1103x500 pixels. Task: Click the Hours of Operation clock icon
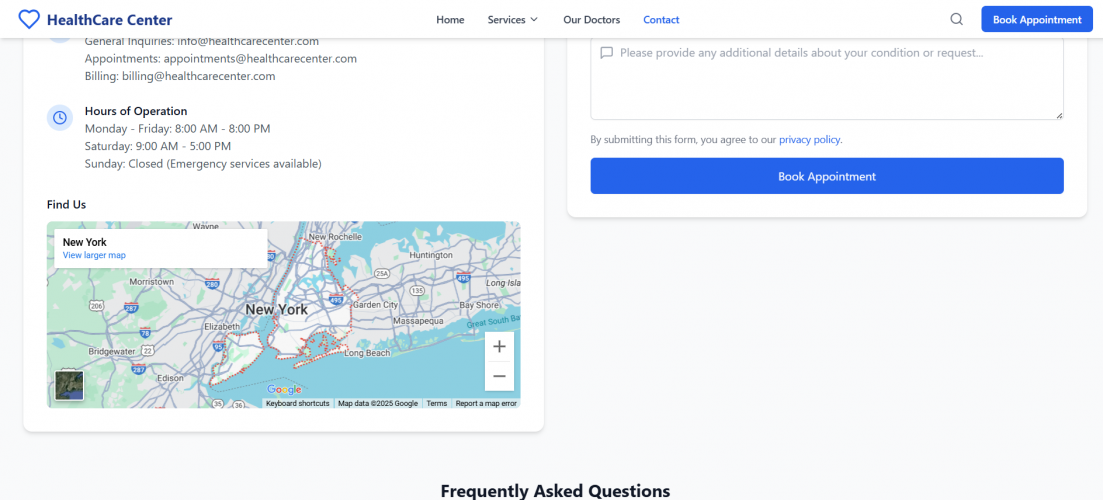(x=60, y=118)
